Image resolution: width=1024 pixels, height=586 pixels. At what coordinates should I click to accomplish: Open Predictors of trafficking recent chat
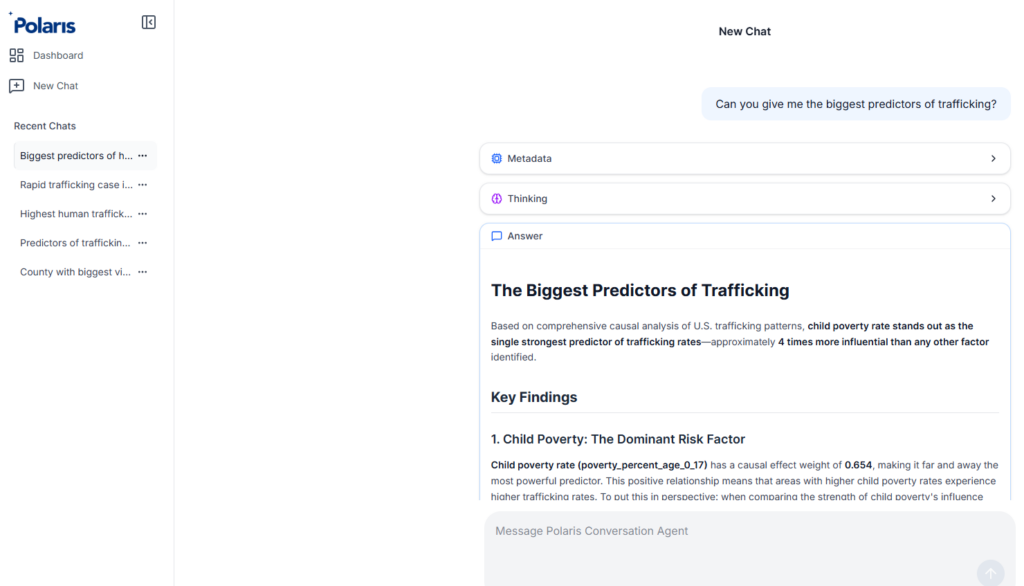(x=75, y=243)
